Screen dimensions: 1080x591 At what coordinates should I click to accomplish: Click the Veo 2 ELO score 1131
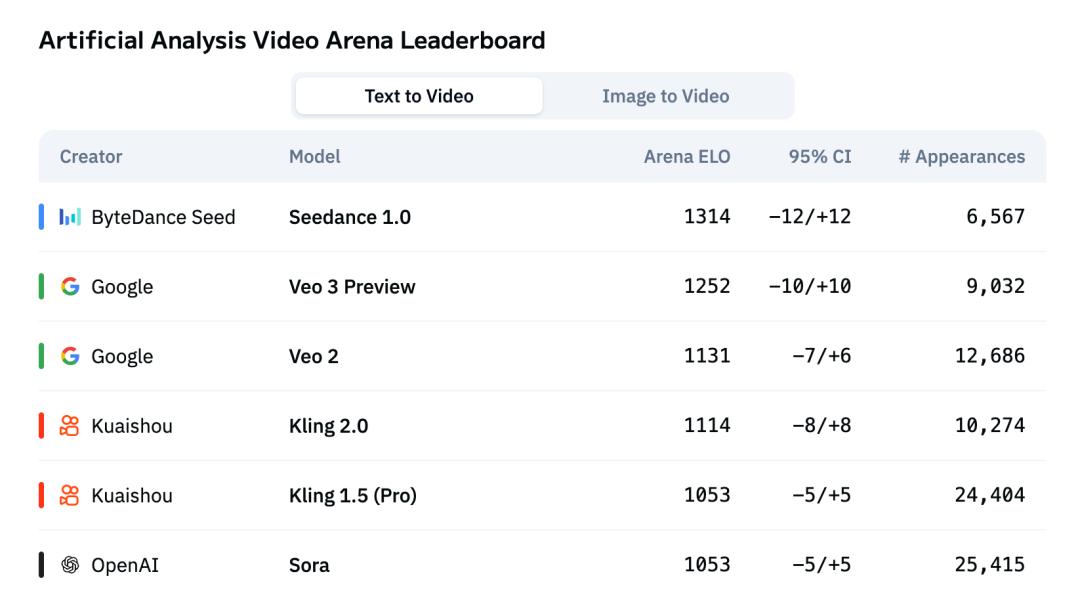click(x=707, y=356)
